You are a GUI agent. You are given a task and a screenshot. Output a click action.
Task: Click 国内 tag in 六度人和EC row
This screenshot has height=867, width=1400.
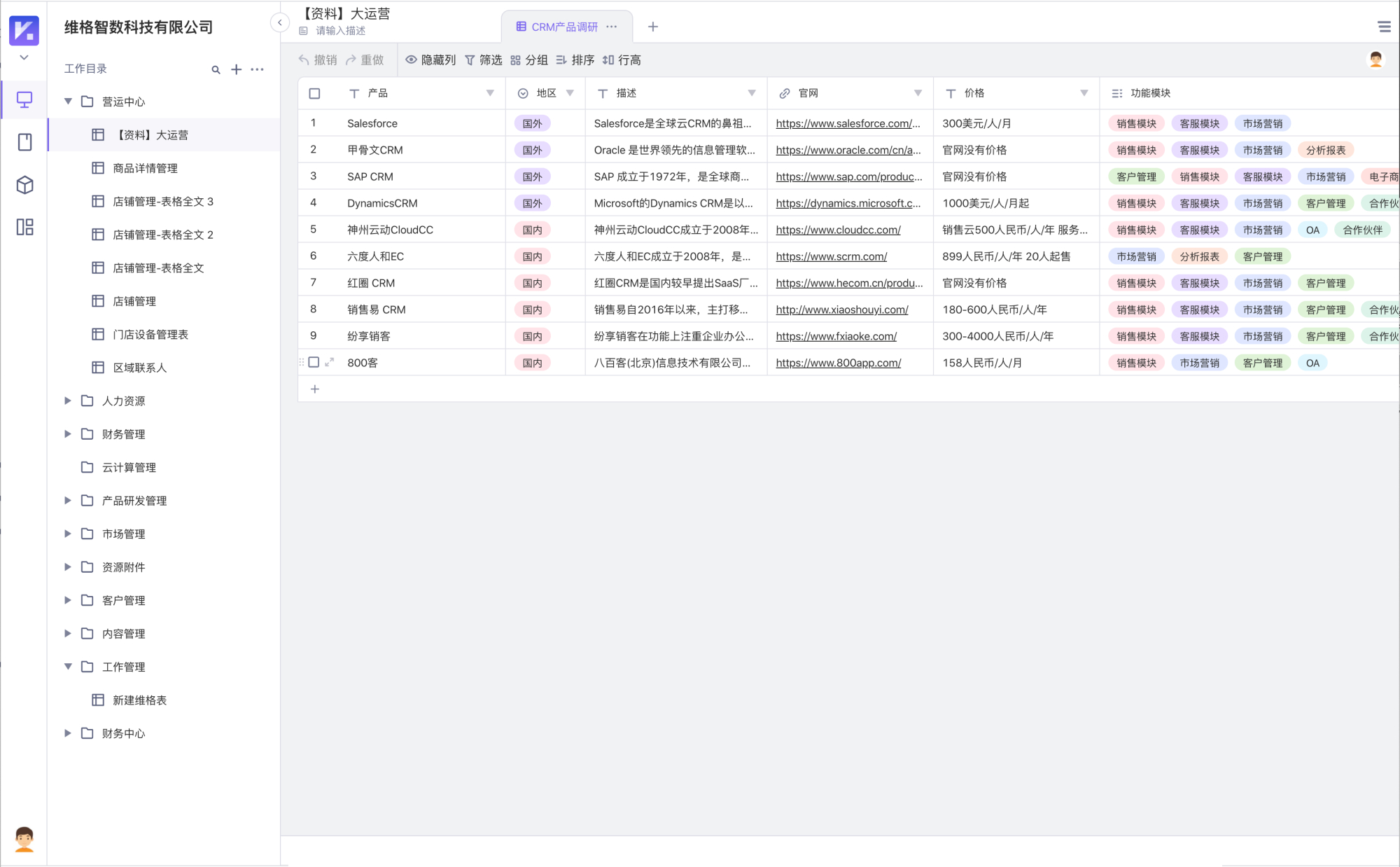coord(532,256)
